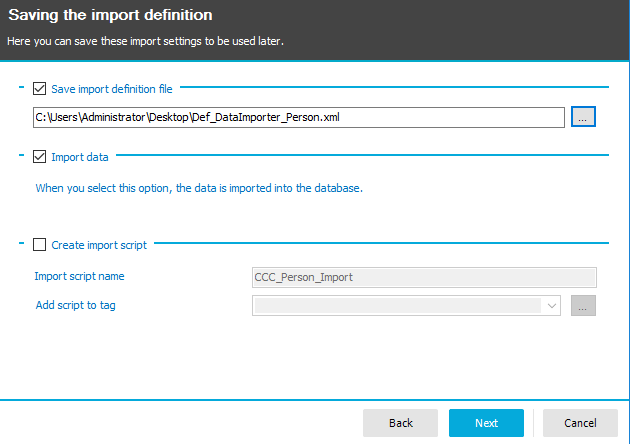Screen dimensions: 630x444
Task: Enable the Create import script checkbox
Action: click(40, 244)
